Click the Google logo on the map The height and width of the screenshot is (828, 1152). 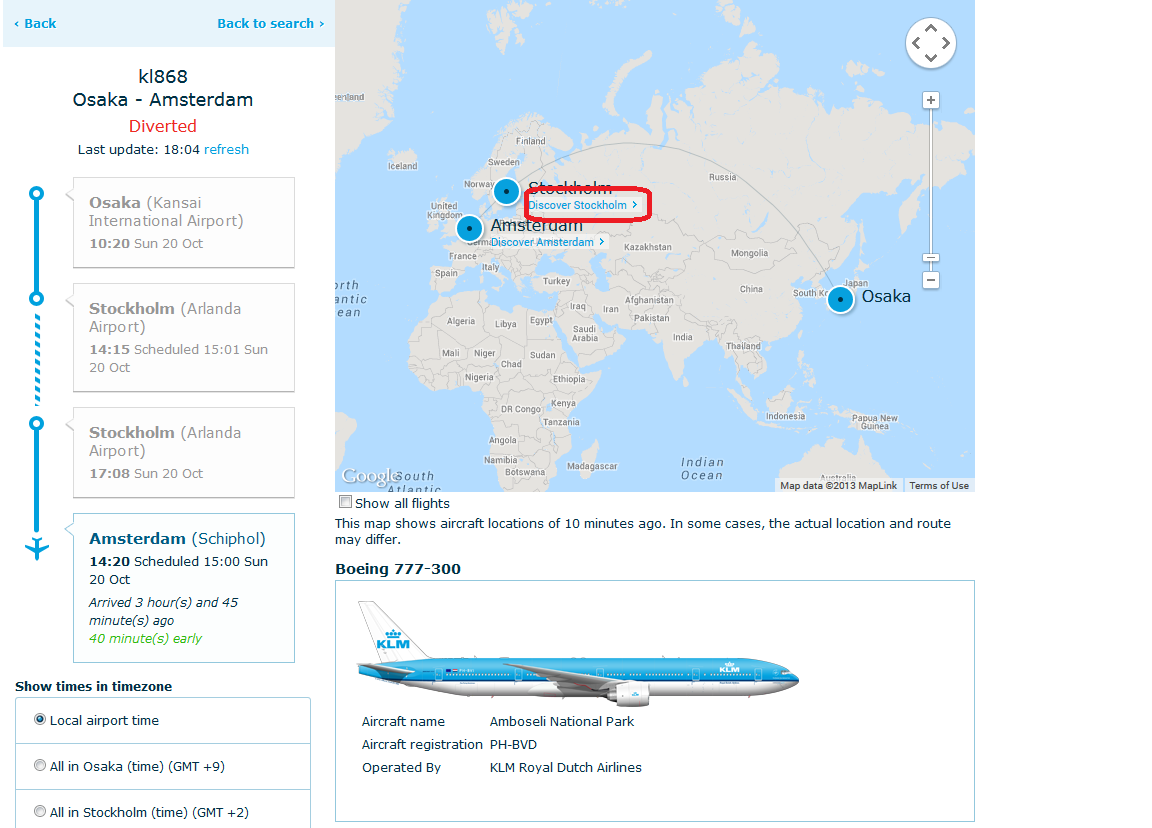370,478
